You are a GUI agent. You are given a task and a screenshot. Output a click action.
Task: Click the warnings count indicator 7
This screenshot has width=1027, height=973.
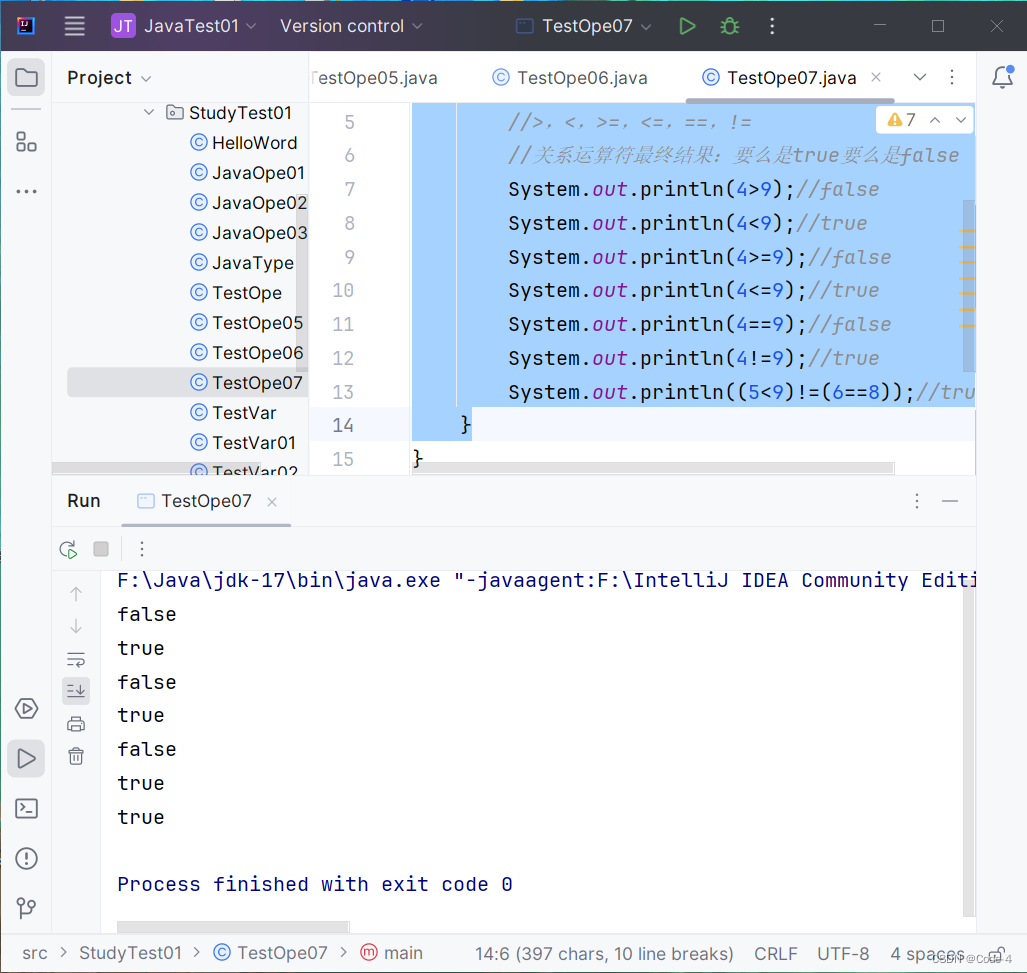tap(901, 120)
